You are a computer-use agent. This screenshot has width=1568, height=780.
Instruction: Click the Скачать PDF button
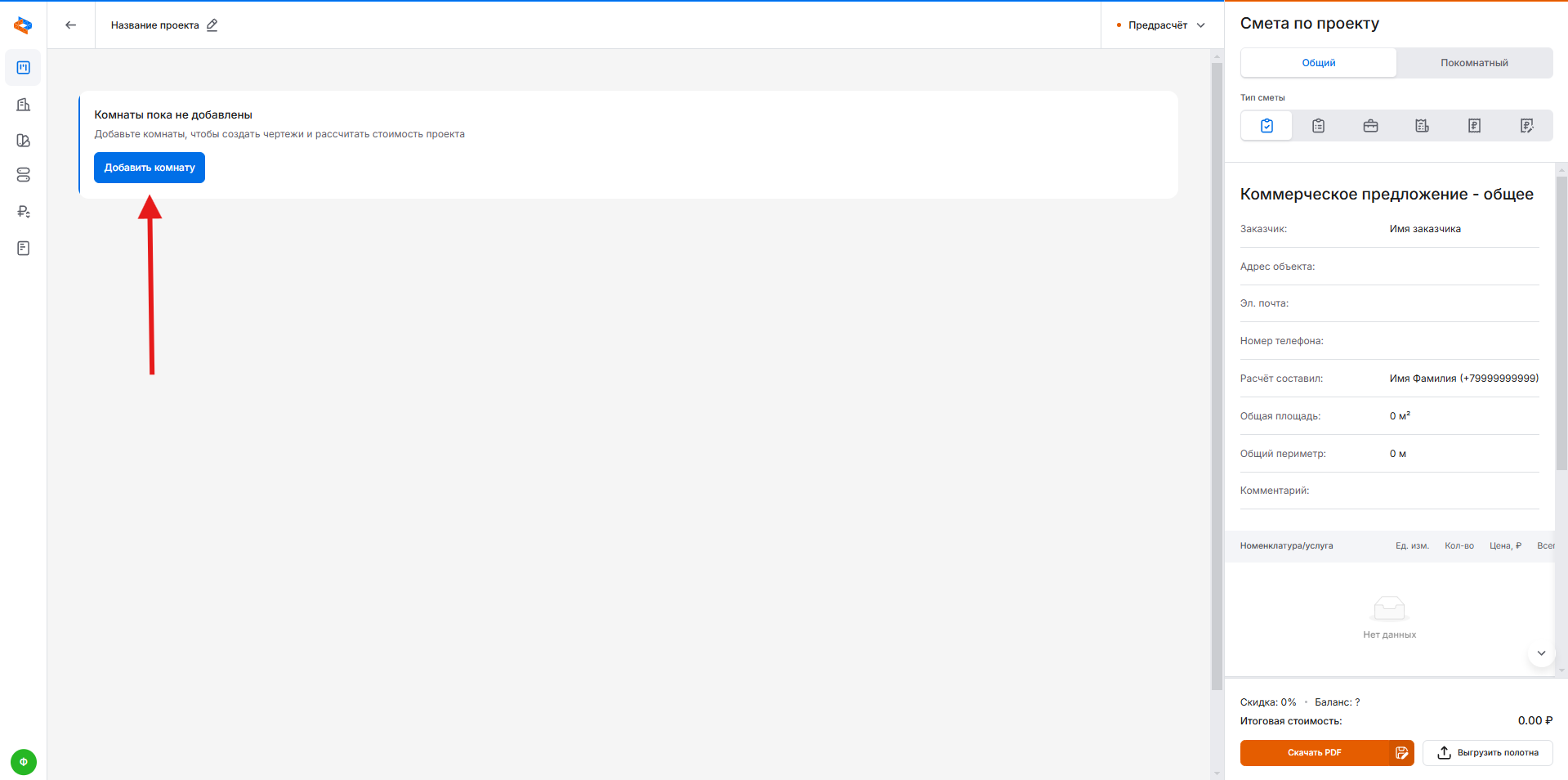pyautogui.click(x=1314, y=753)
